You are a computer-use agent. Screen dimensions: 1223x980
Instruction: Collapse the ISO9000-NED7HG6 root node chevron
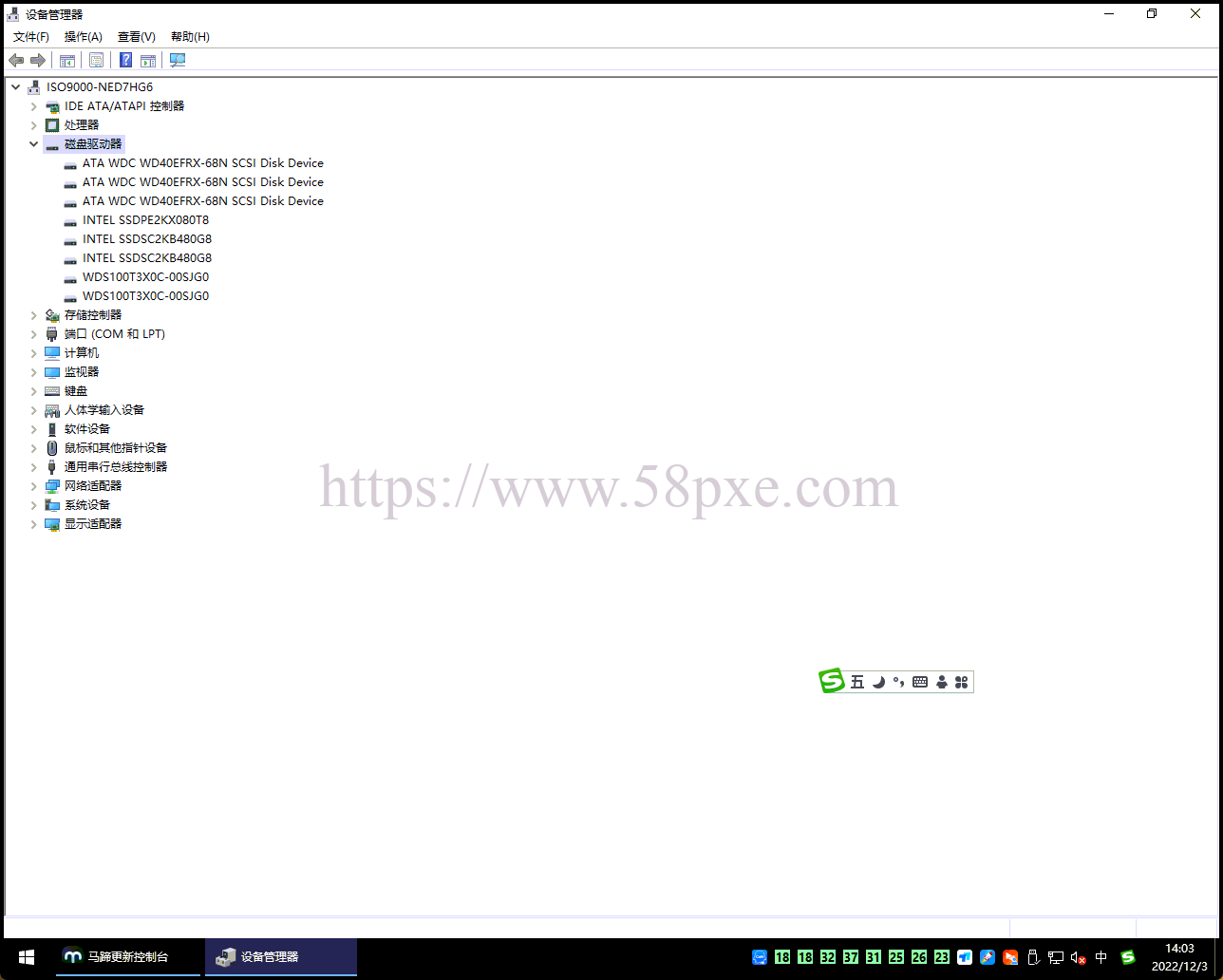pyautogui.click(x=16, y=86)
